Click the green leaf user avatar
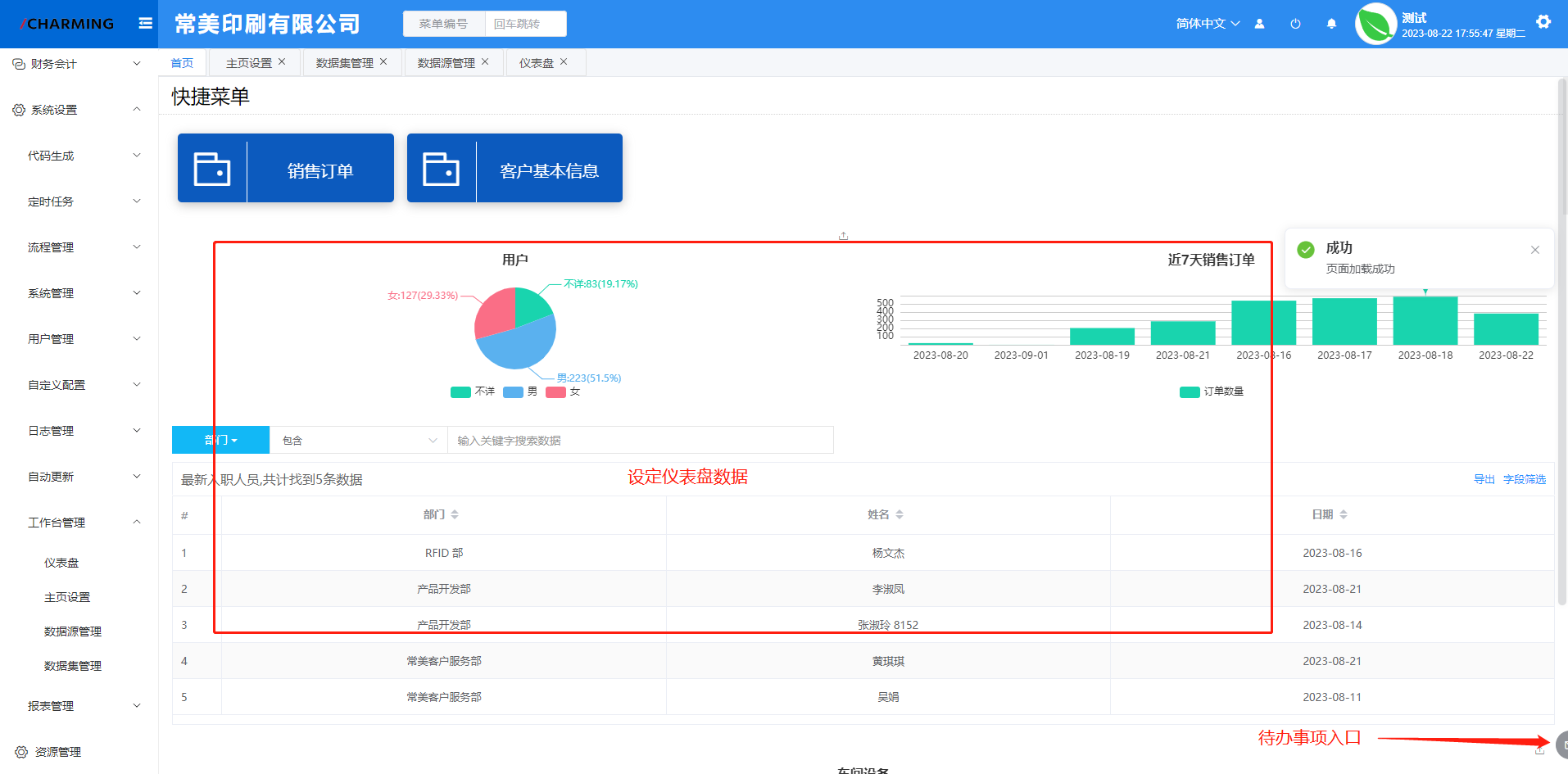Screen dimensions: 1568x774 click(1375, 24)
